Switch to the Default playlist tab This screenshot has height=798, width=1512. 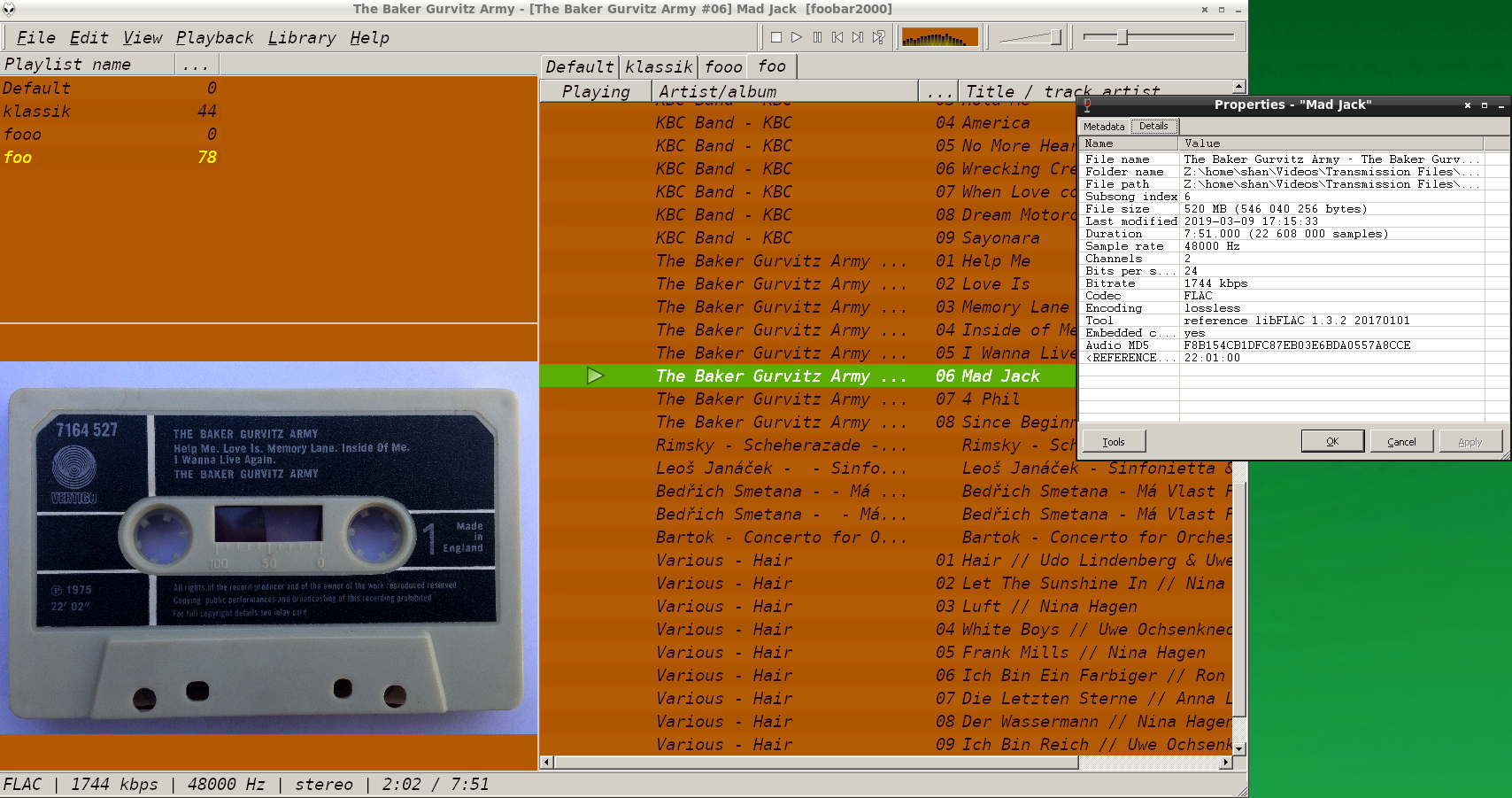point(580,66)
